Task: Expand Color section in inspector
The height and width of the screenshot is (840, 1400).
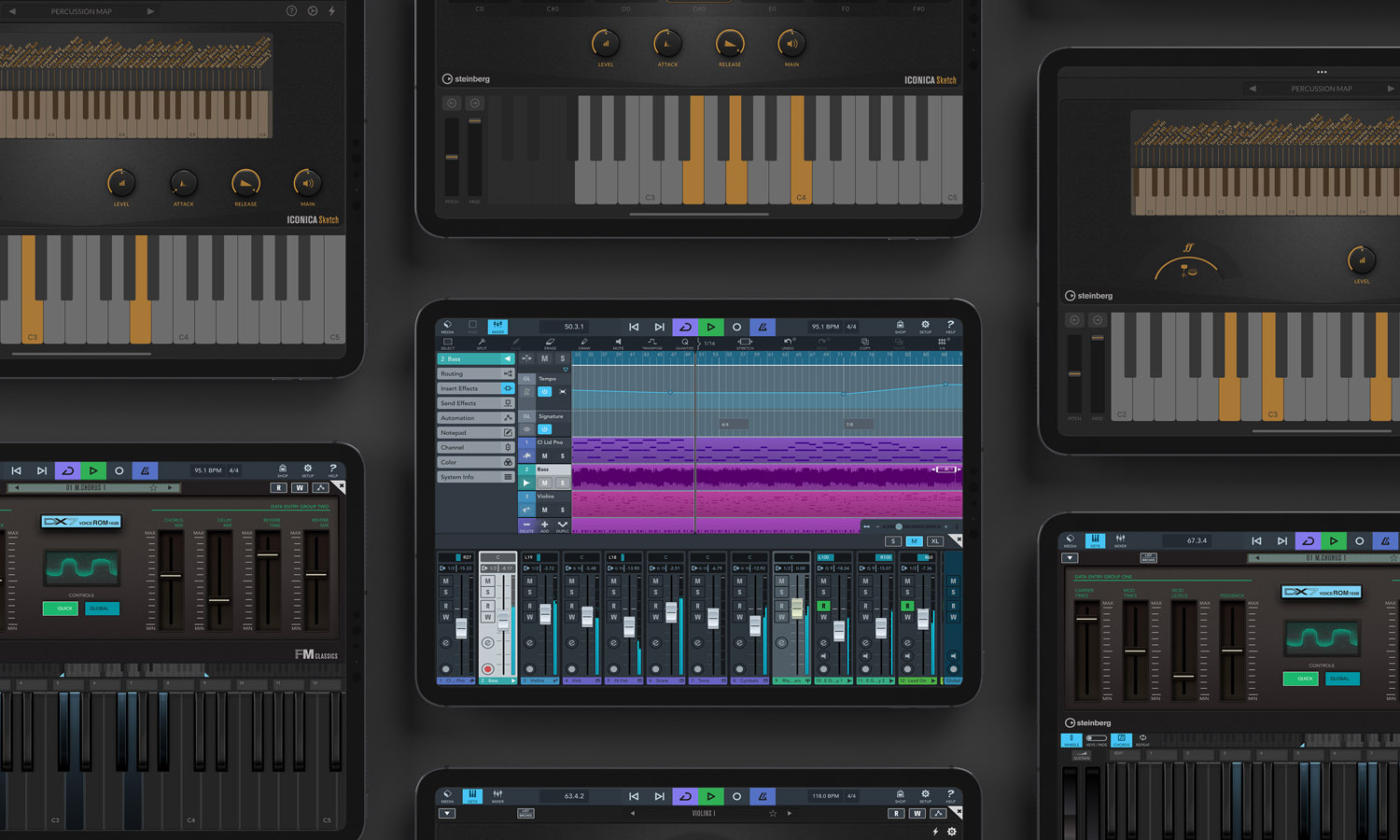Action: 476,462
